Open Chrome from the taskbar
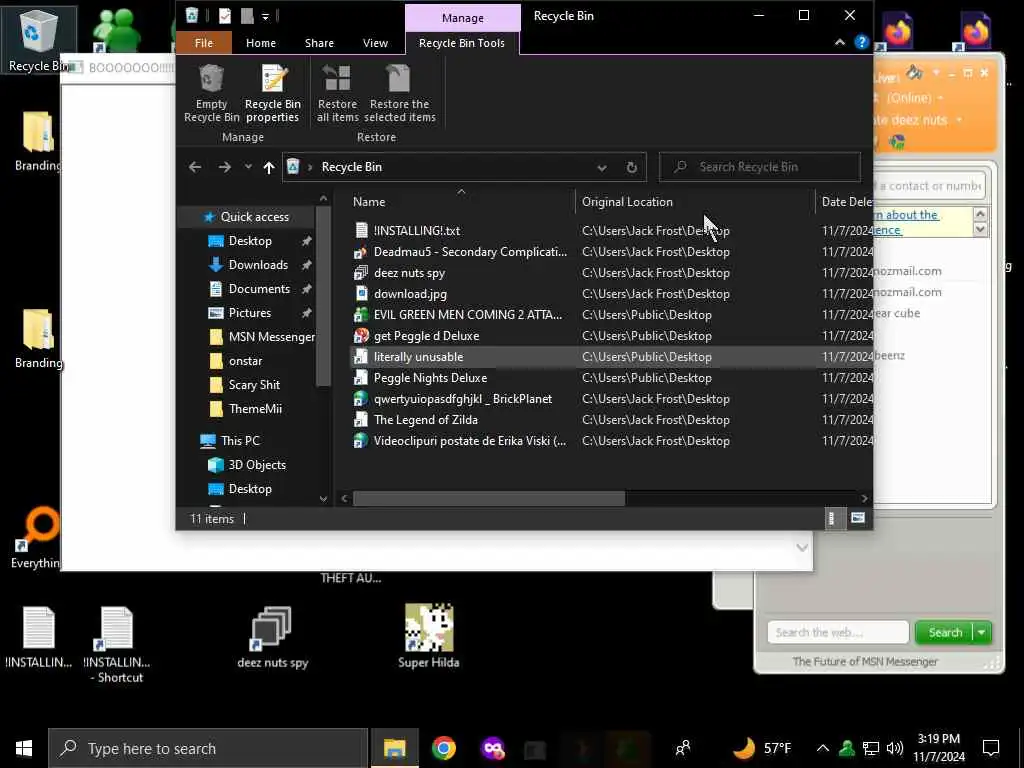 [443, 748]
